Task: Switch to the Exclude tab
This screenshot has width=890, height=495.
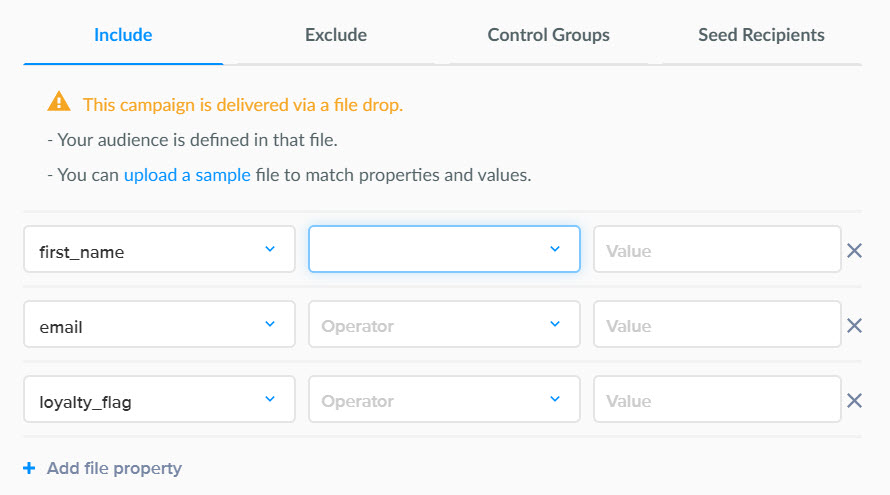Action: [x=336, y=35]
